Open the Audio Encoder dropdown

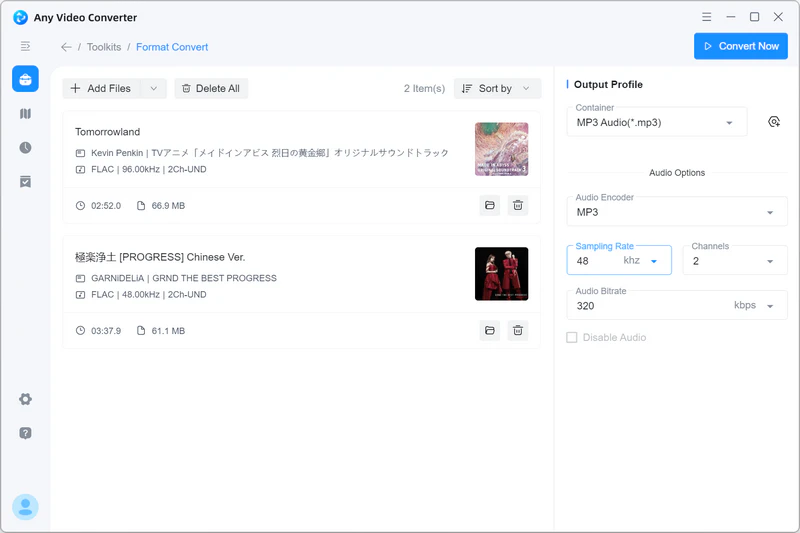677,212
